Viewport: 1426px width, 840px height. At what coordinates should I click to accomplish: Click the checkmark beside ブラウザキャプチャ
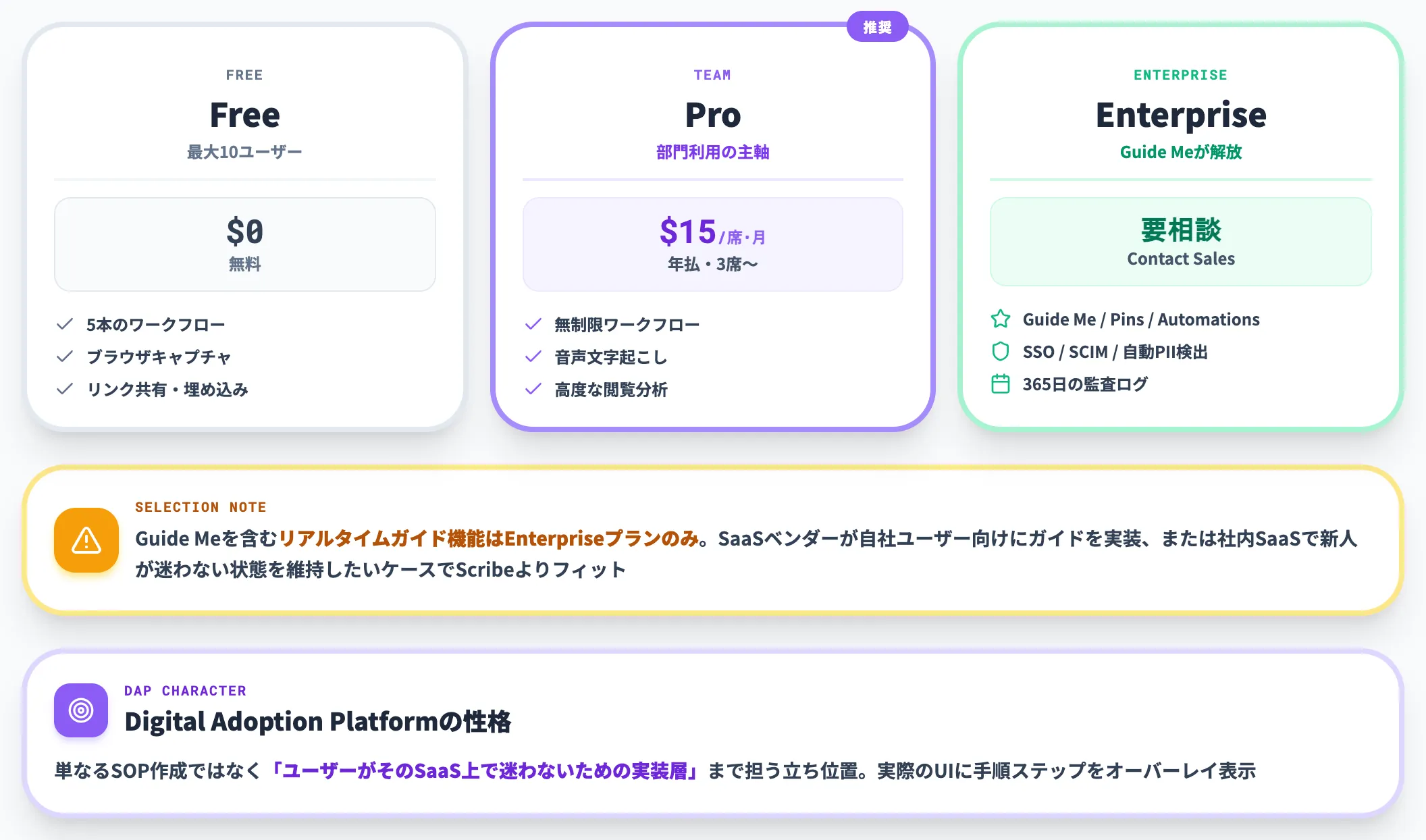pos(65,357)
